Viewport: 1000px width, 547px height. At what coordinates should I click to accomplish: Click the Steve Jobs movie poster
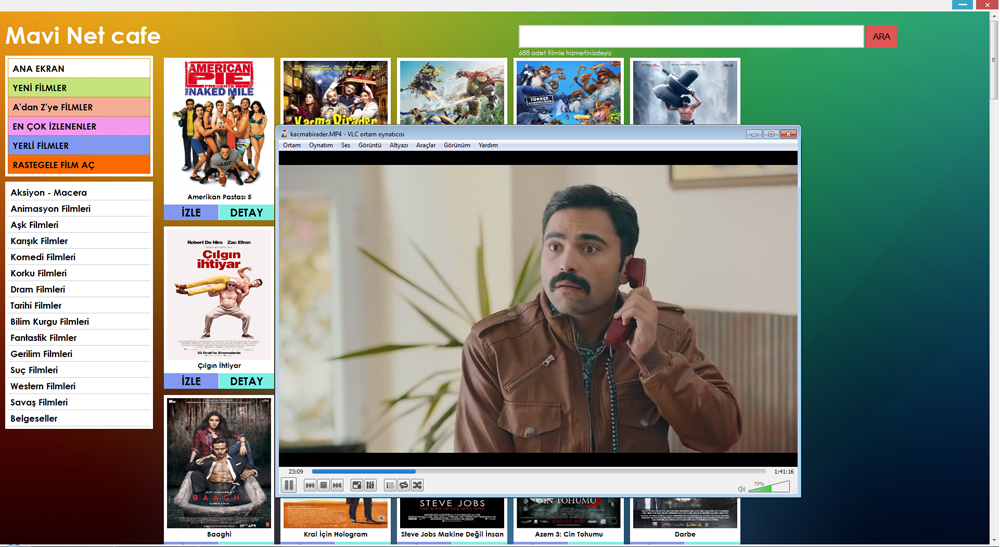(452, 513)
